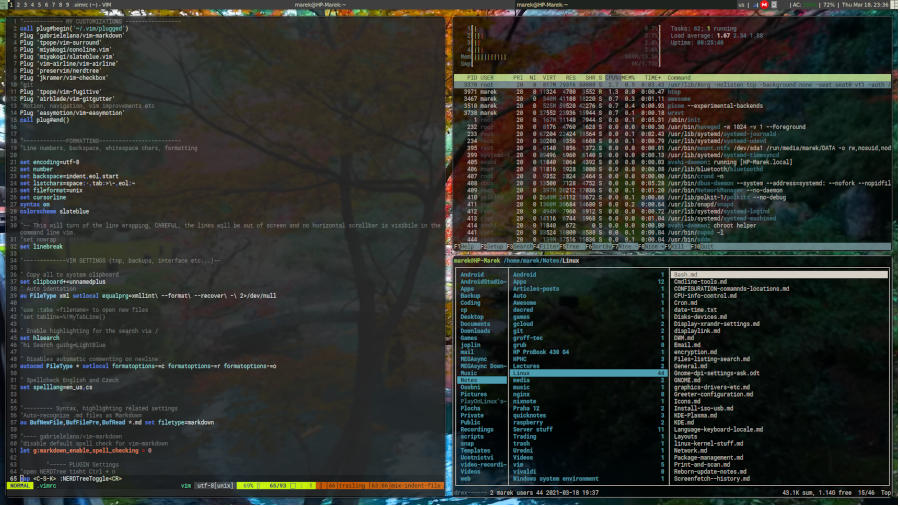900x507 pixels.
Task: Switch to workspace tag 5
Action: pyautogui.click(x=39, y=4)
